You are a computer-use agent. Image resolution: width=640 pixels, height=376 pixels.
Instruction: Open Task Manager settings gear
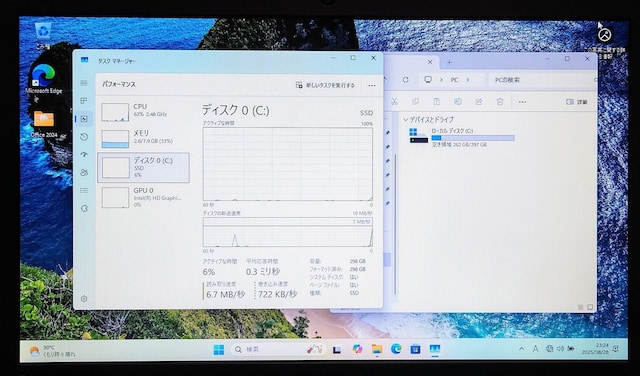tap(84, 299)
